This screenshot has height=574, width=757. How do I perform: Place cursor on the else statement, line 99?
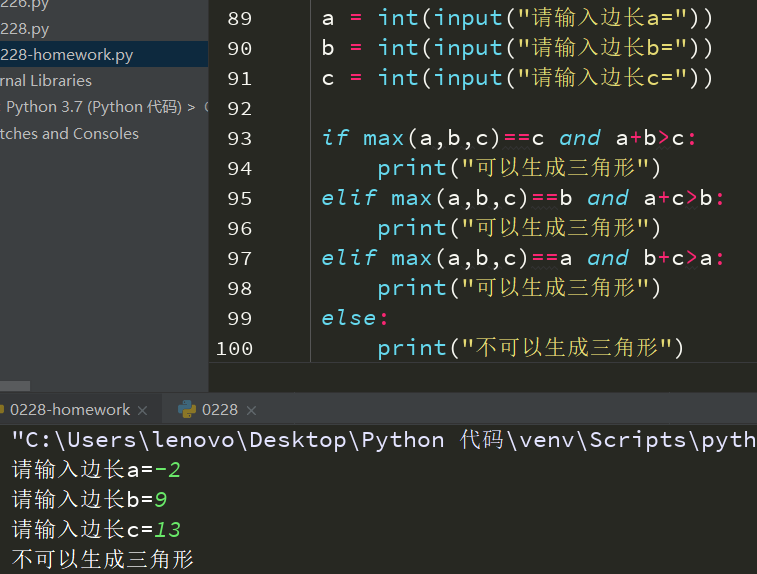point(348,318)
